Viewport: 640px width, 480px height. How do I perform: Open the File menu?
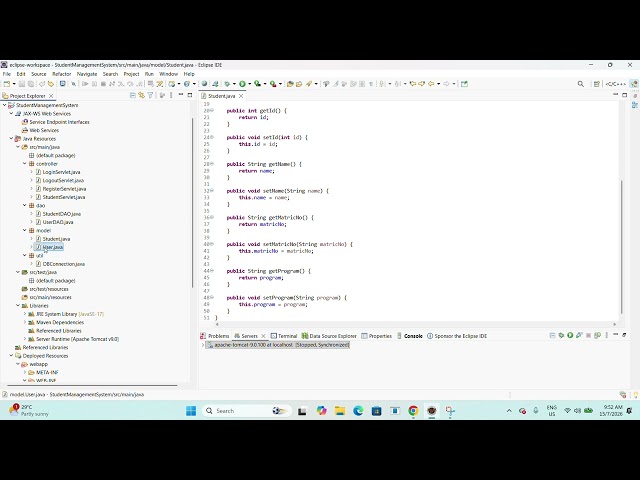point(7,74)
